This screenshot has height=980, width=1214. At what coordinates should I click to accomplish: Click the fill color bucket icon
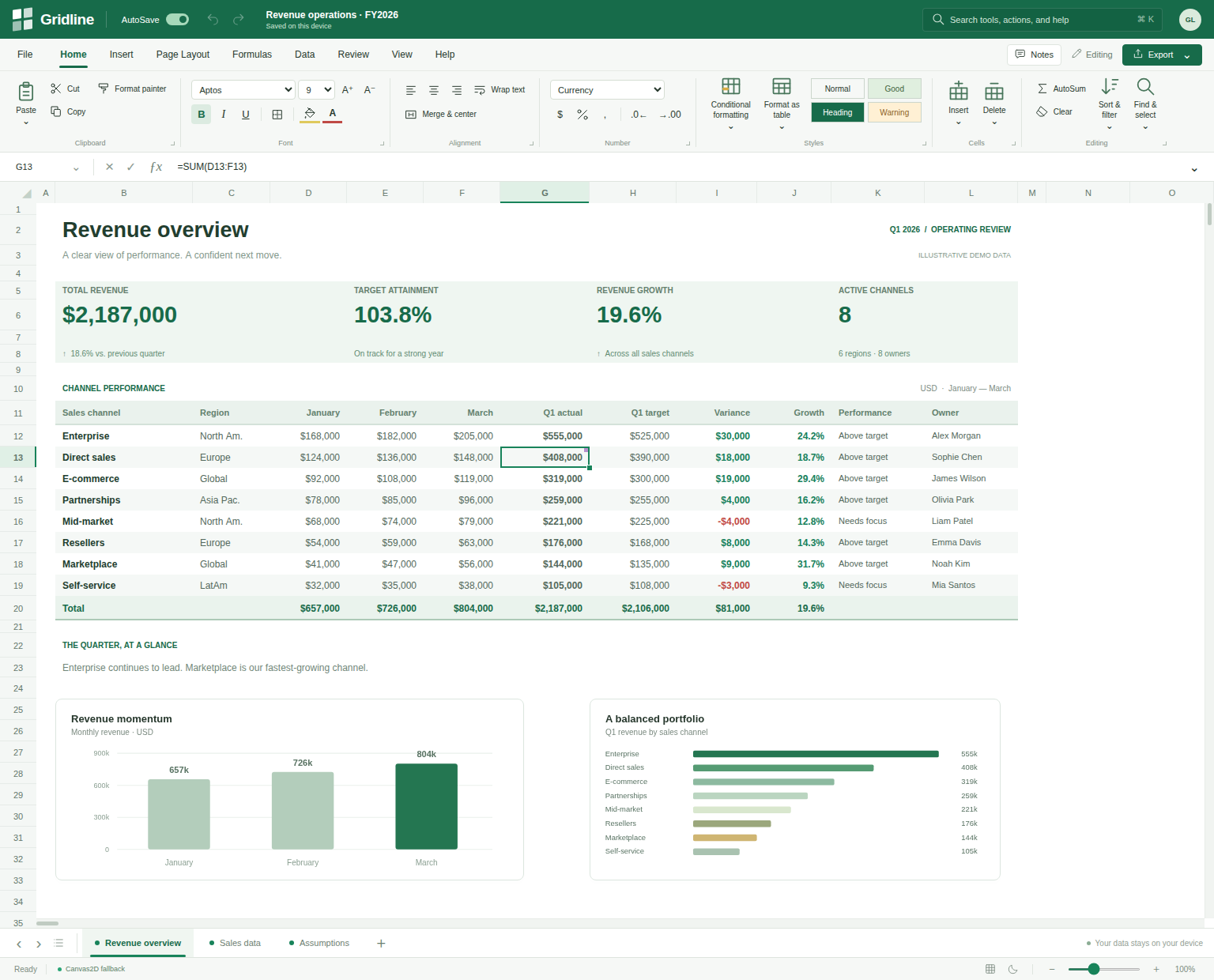click(x=310, y=114)
